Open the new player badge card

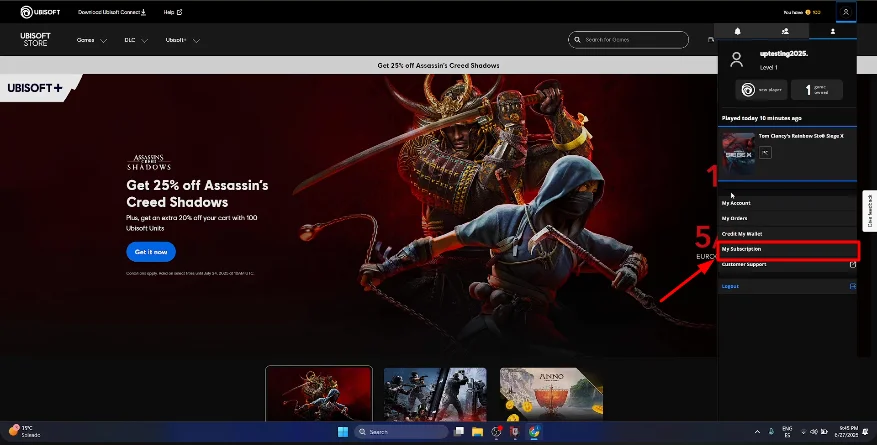[x=761, y=89]
